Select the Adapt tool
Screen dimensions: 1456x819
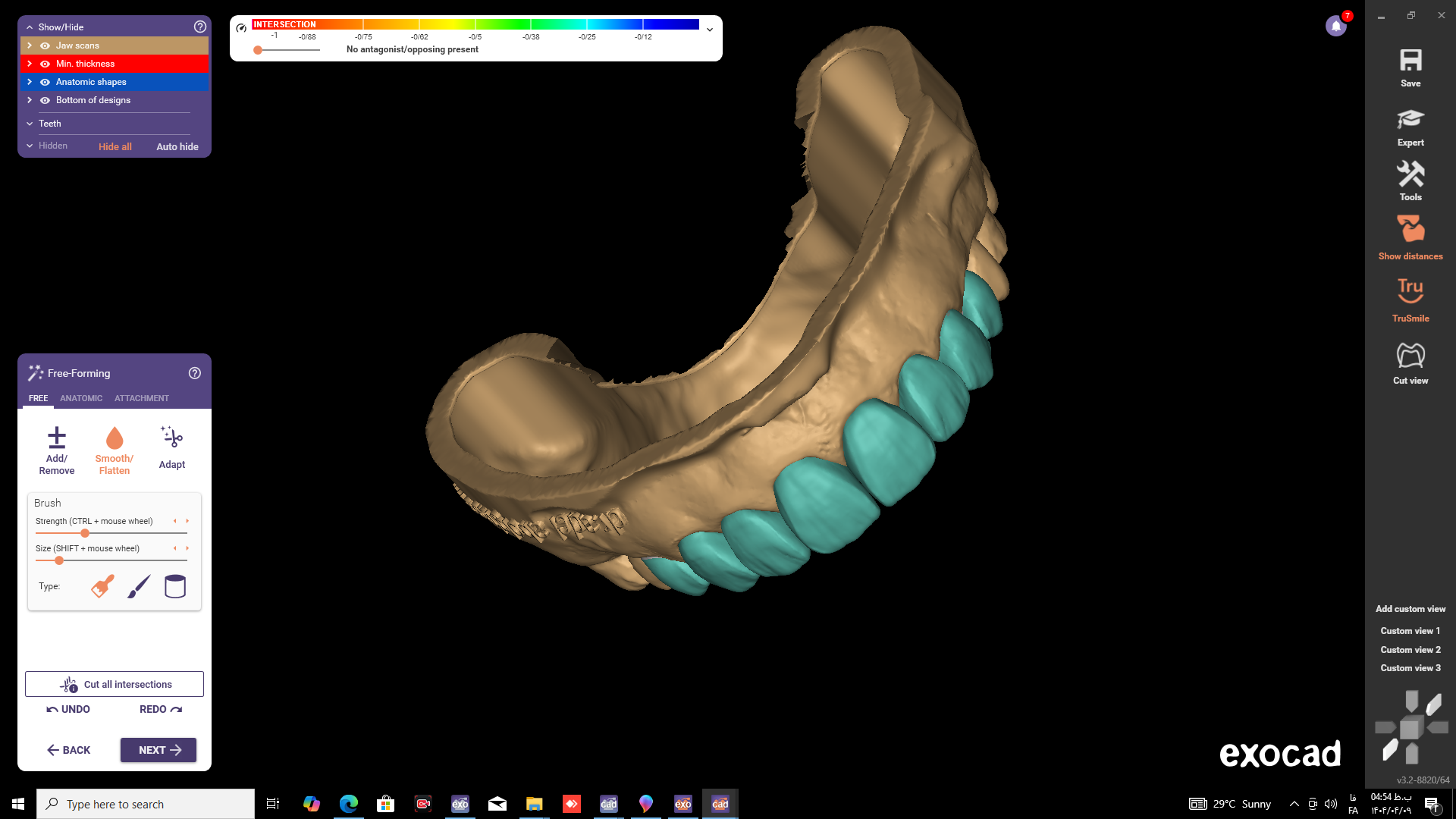[x=172, y=447]
